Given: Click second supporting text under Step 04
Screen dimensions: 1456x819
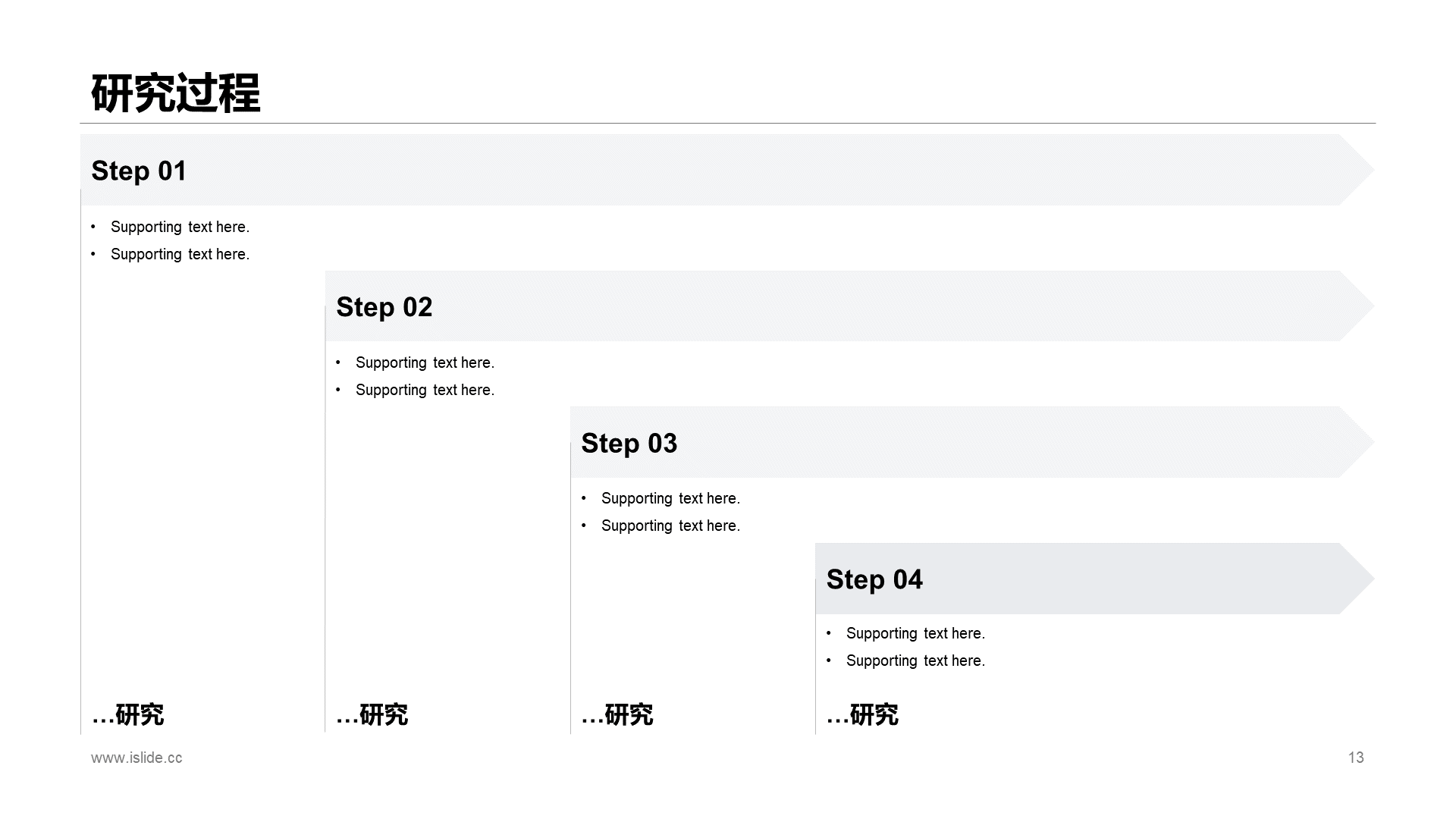Looking at the screenshot, I should tap(915, 661).
